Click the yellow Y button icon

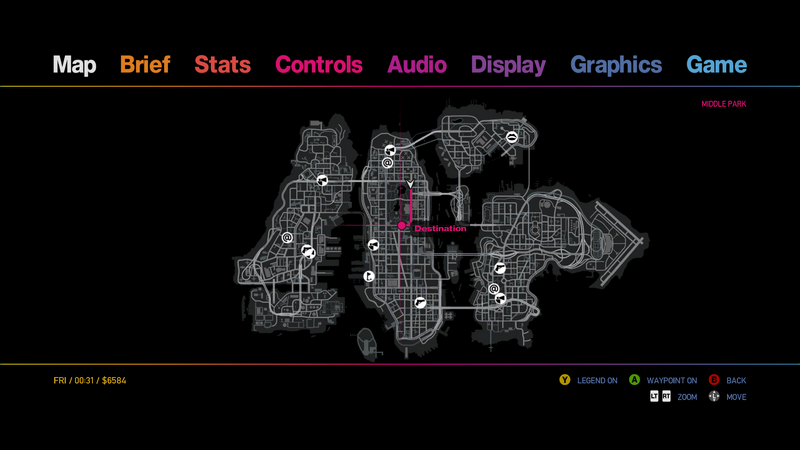coord(564,380)
